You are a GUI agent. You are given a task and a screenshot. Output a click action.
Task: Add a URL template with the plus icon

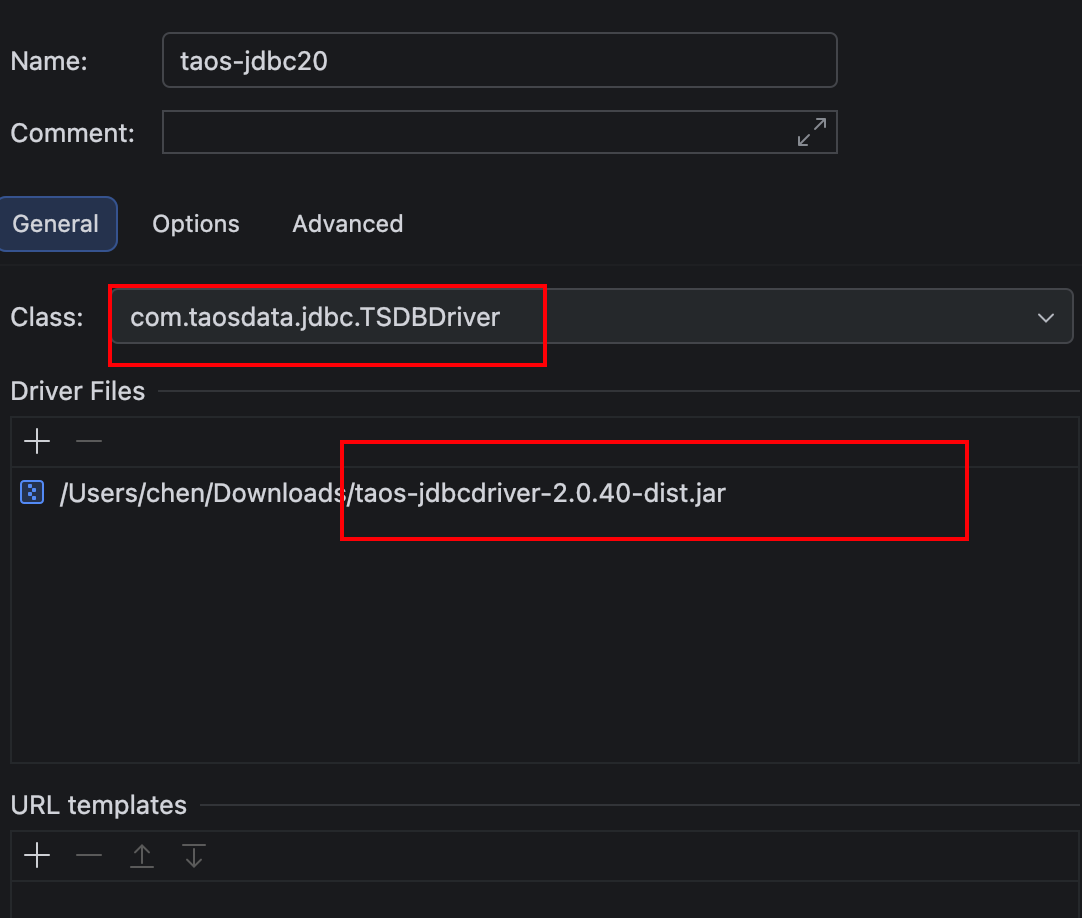37,856
